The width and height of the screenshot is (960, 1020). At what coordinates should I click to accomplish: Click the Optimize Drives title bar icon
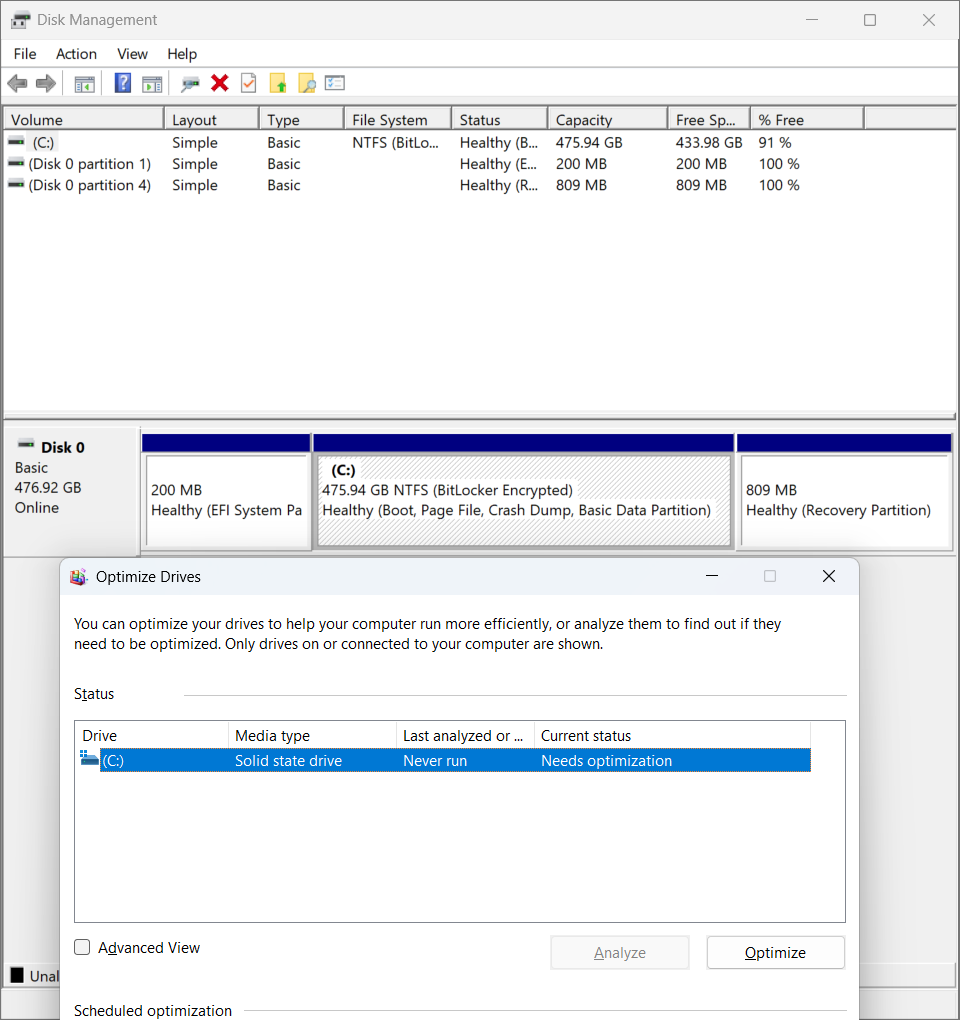click(79, 577)
